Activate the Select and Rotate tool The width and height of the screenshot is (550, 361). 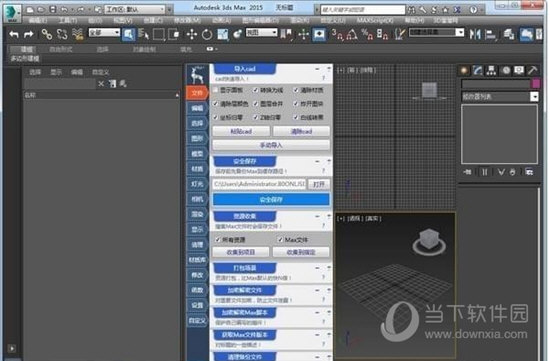207,34
